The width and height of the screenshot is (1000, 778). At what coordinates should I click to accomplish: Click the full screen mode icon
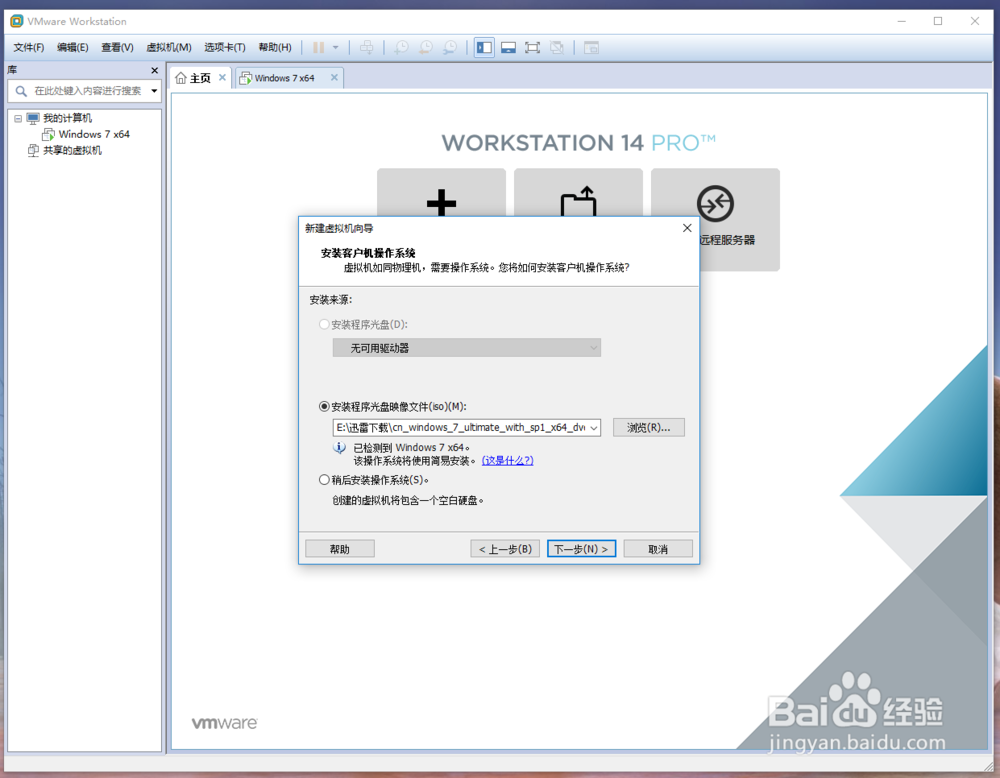[532, 47]
